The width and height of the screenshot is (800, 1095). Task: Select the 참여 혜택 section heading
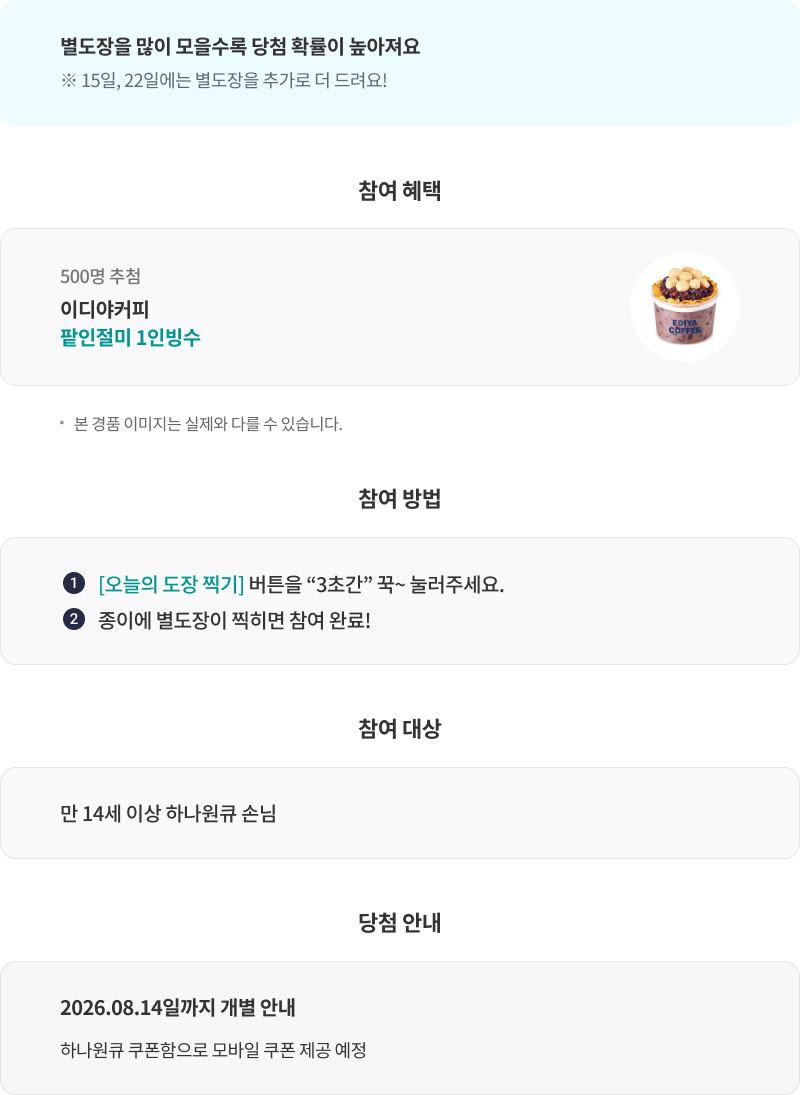point(399,190)
